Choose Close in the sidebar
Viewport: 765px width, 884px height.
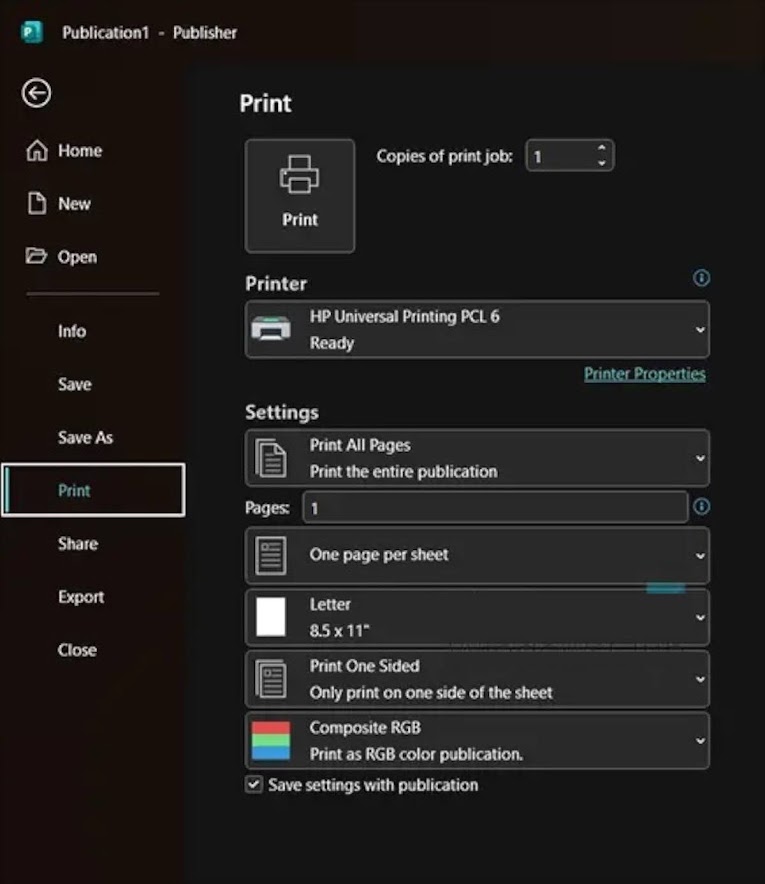[94, 649]
